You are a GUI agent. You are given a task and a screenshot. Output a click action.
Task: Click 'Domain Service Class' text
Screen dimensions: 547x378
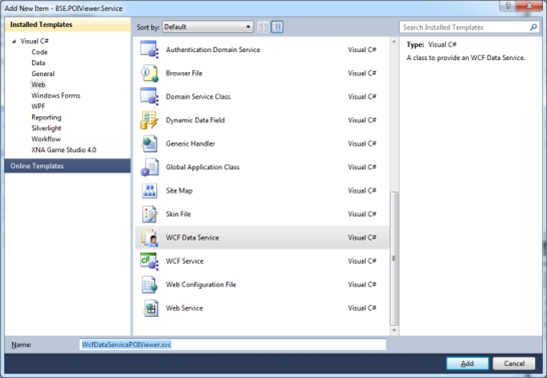(198, 97)
